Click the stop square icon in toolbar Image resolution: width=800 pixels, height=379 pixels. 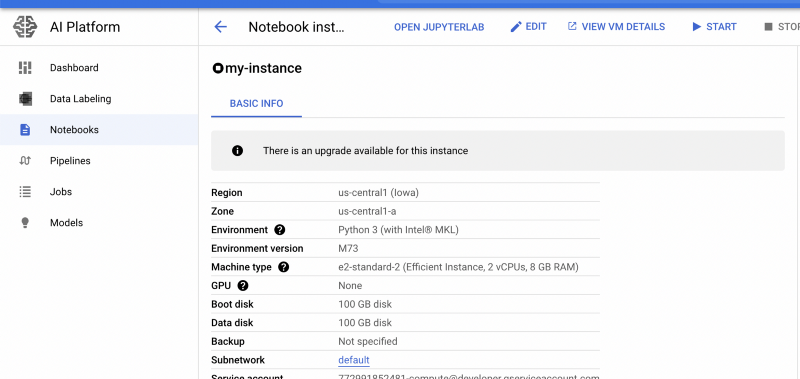[768, 27]
